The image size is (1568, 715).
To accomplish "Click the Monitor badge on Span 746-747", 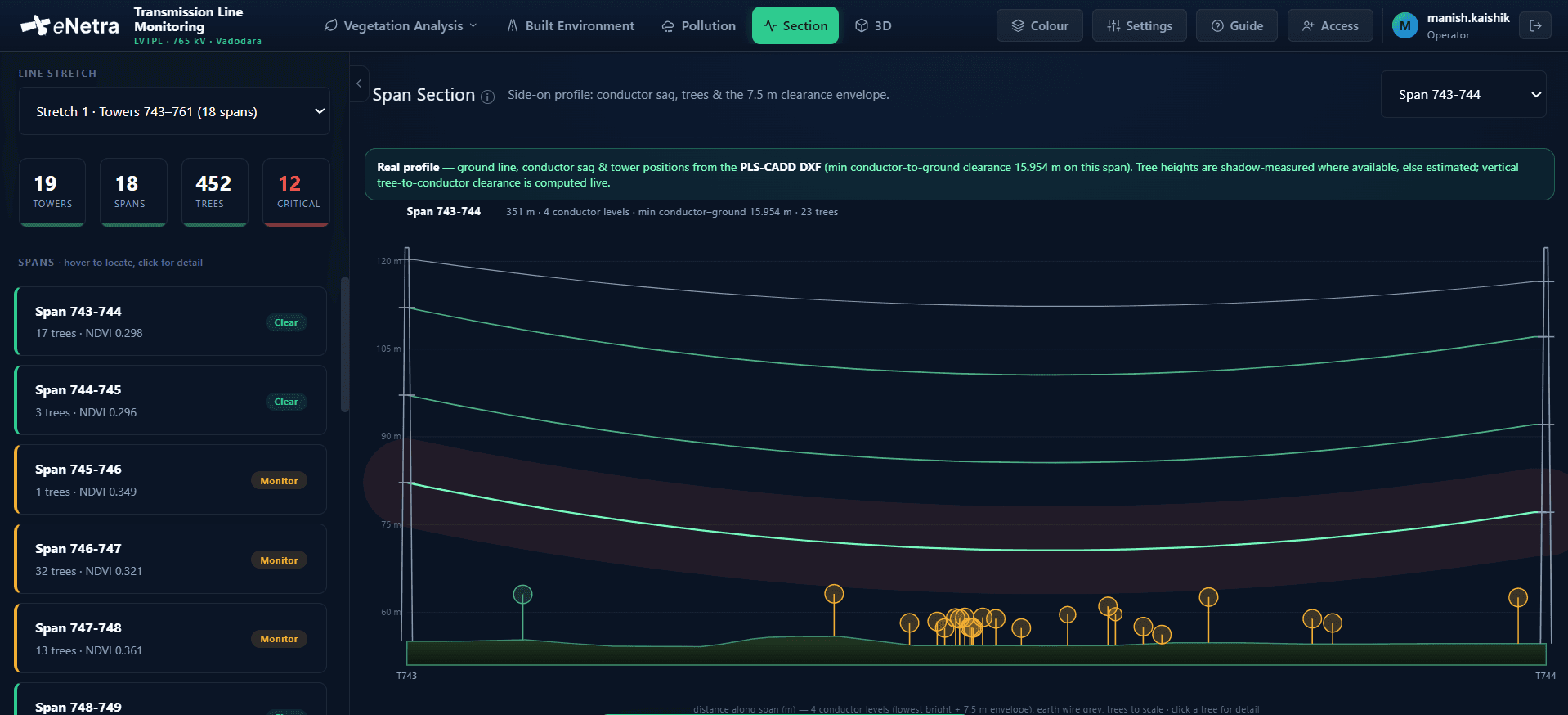I will 279,560.
